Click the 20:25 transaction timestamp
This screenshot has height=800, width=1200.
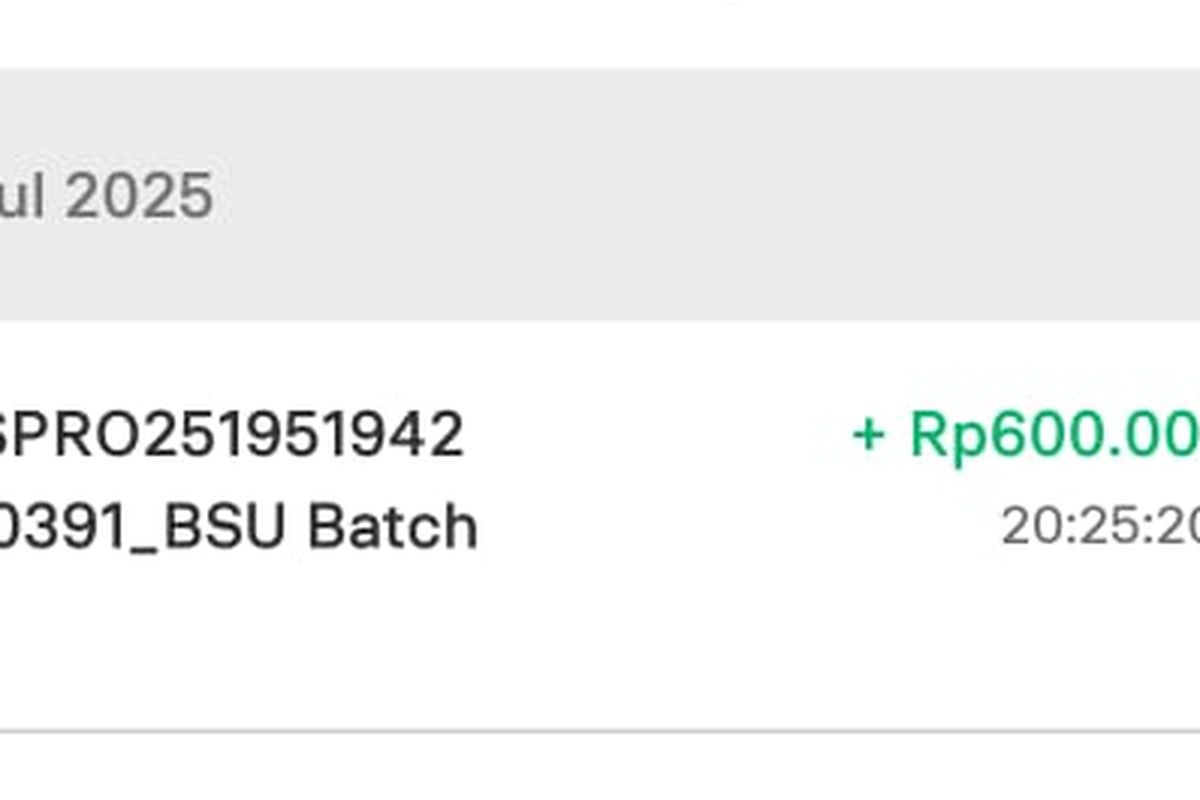[x=1100, y=525]
